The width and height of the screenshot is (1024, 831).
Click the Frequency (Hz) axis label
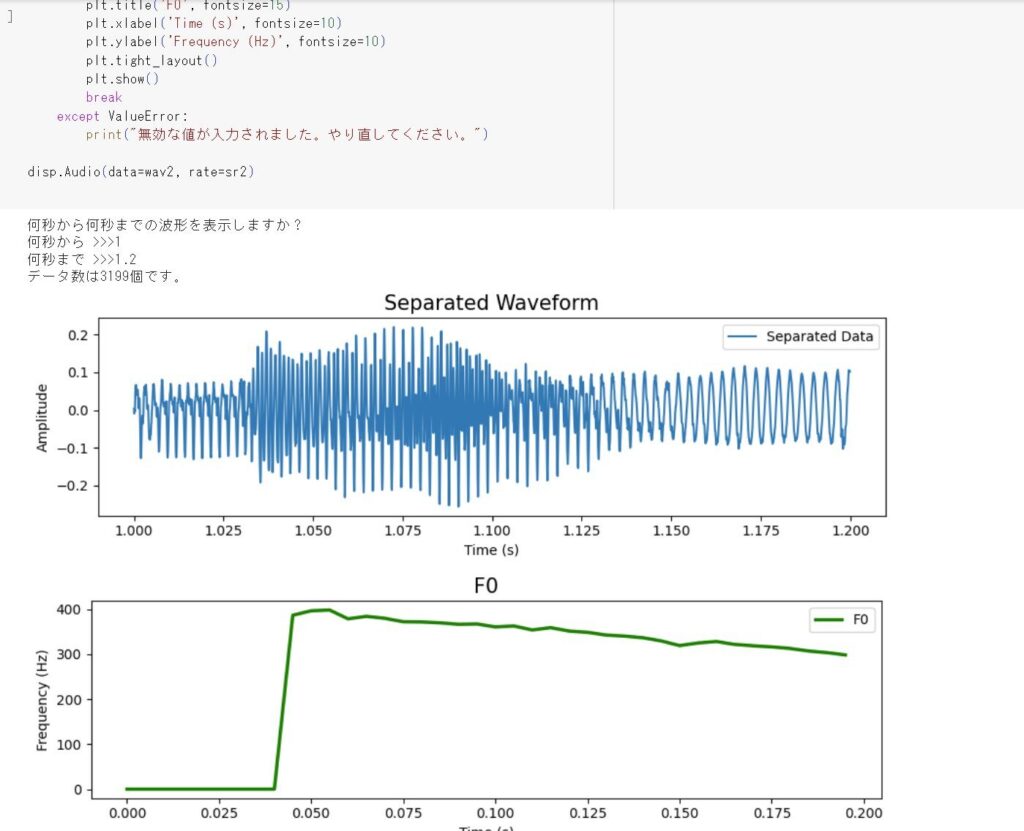[x=42, y=700]
